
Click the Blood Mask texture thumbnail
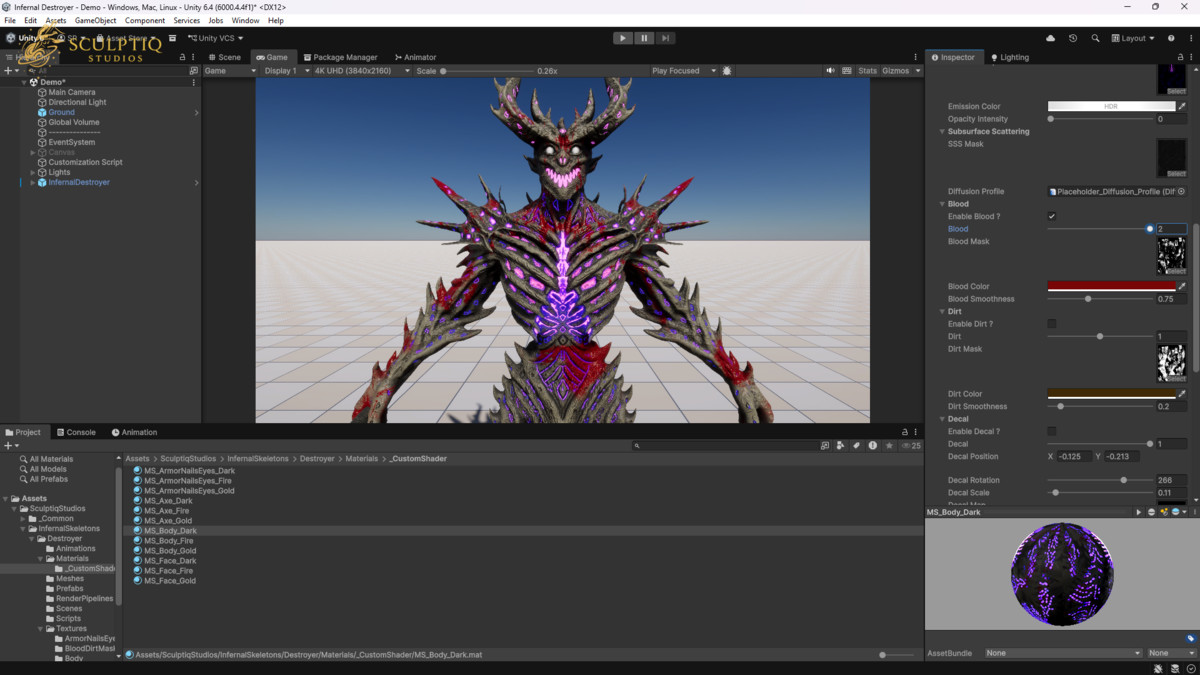(x=1171, y=256)
